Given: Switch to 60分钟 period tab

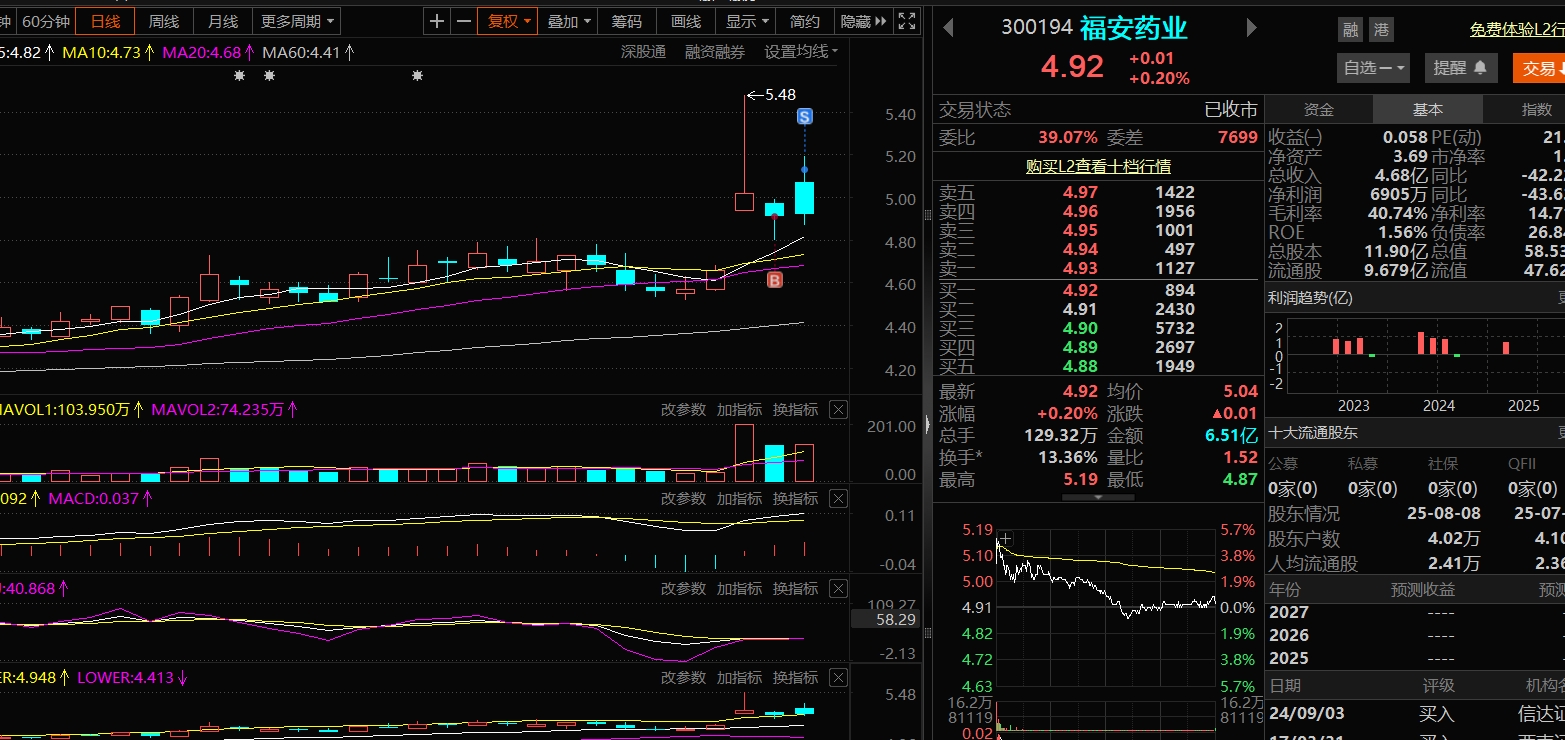Looking at the screenshot, I should (46, 21).
